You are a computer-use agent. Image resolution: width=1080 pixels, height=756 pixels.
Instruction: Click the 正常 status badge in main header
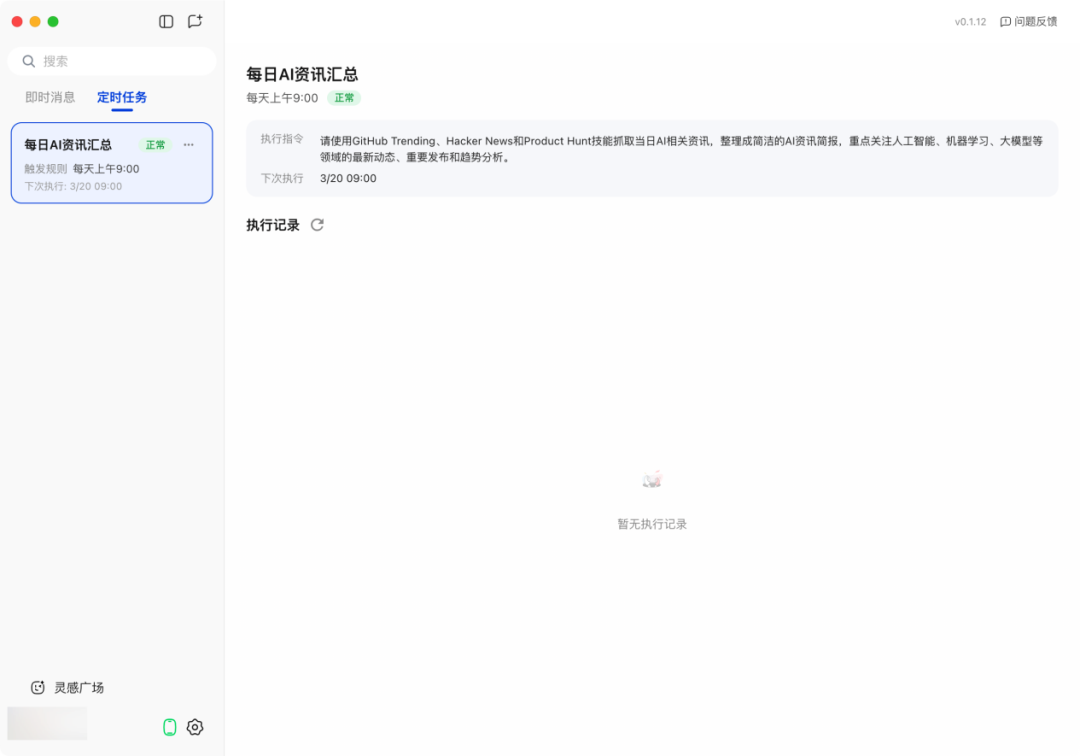point(344,98)
